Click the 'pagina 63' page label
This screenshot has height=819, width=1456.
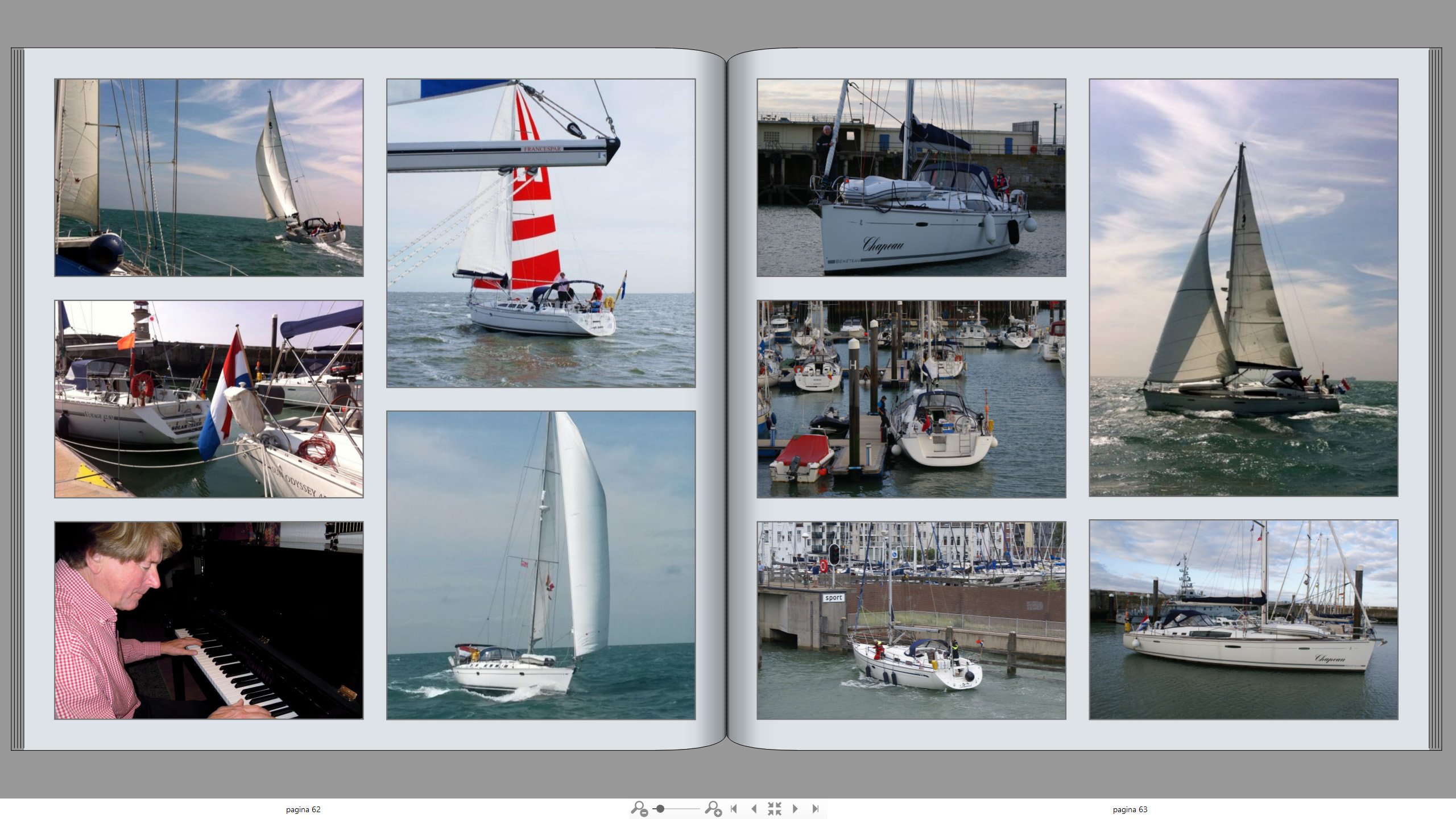click(x=1130, y=809)
